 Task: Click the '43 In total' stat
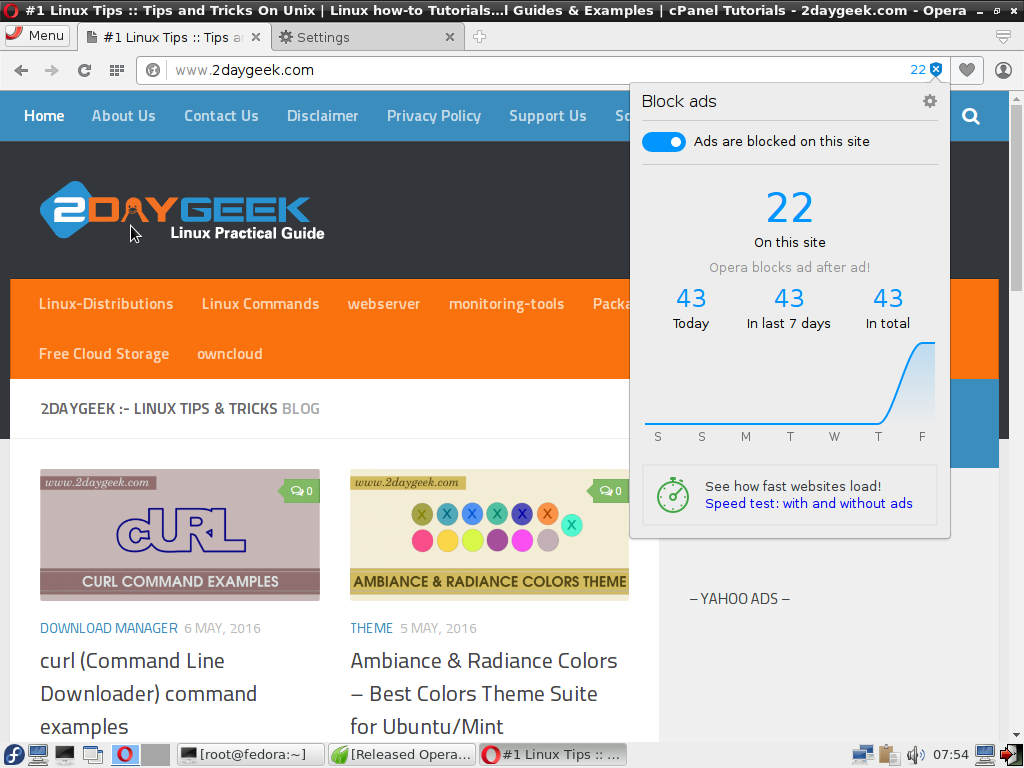888,308
